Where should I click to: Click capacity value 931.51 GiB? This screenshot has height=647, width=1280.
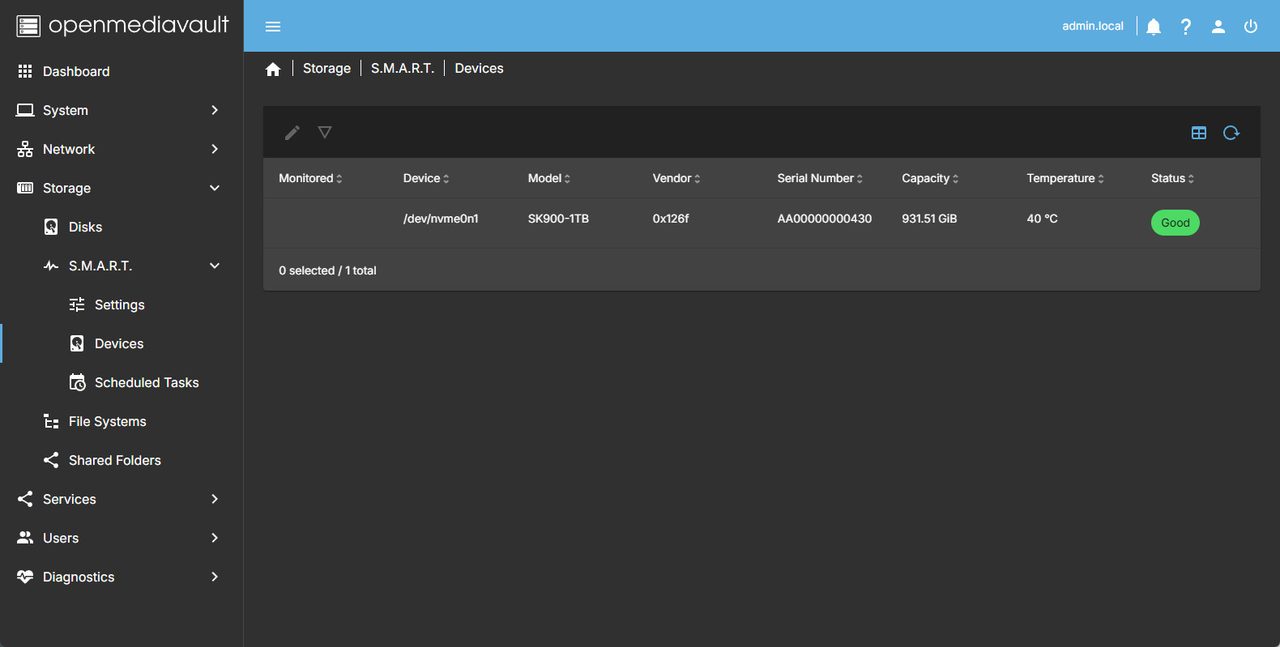[x=929, y=218]
